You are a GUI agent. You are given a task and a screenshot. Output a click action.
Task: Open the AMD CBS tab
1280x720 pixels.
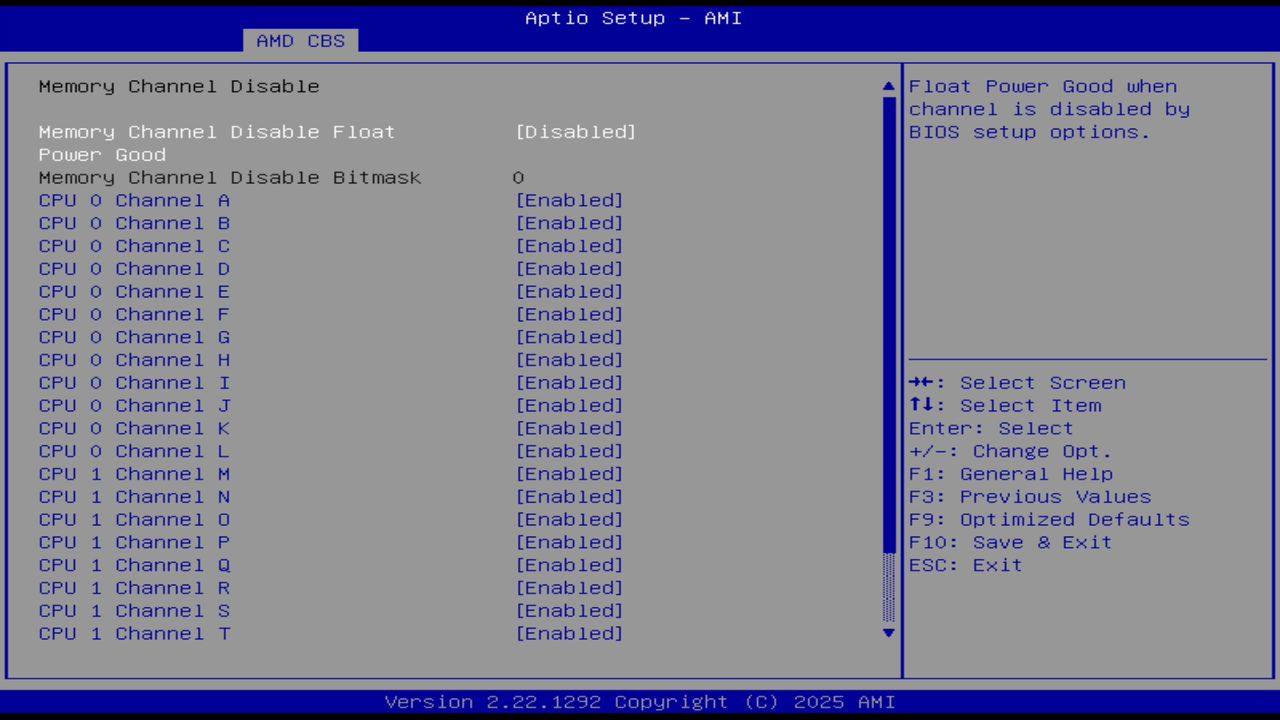[x=300, y=41]
